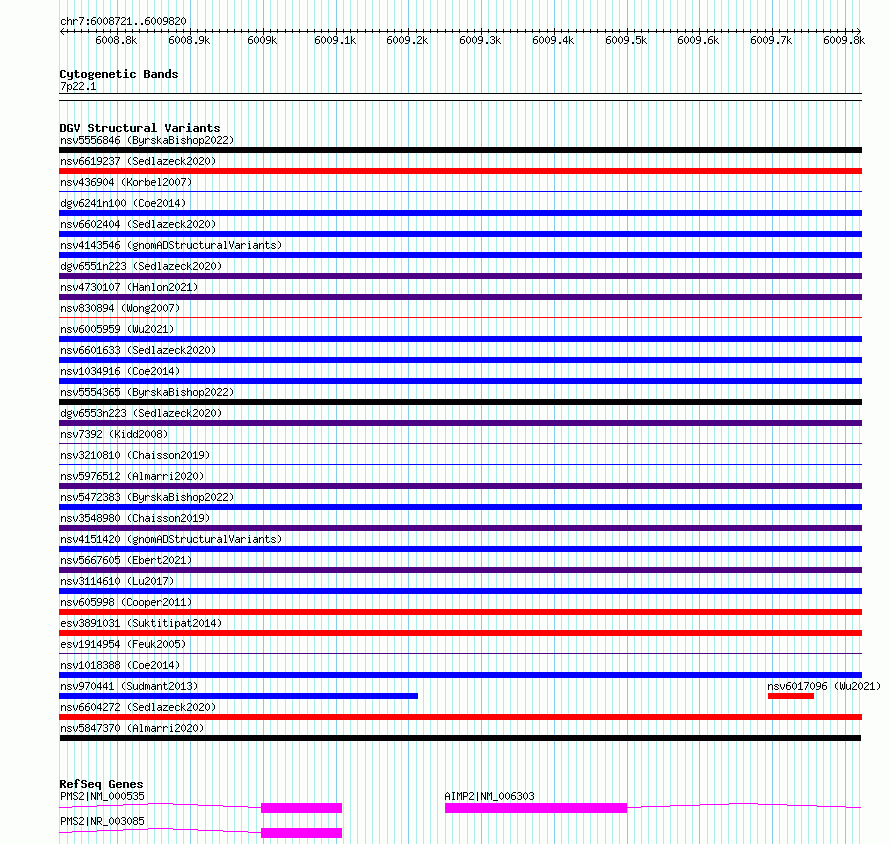
Task: Select nsv6602404 (Sedlazeck2020) label
Action: [138, 224]
